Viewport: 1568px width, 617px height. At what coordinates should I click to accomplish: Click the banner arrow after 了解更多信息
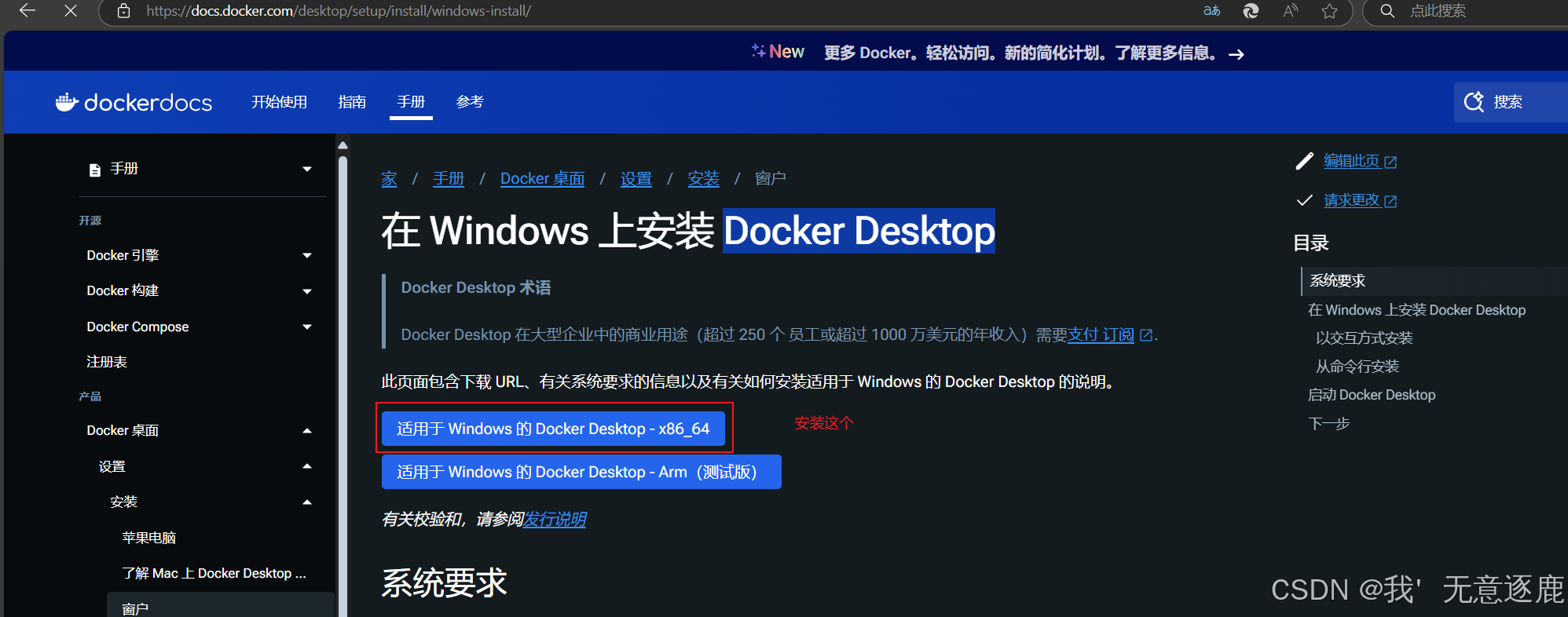pos(1236,54)
